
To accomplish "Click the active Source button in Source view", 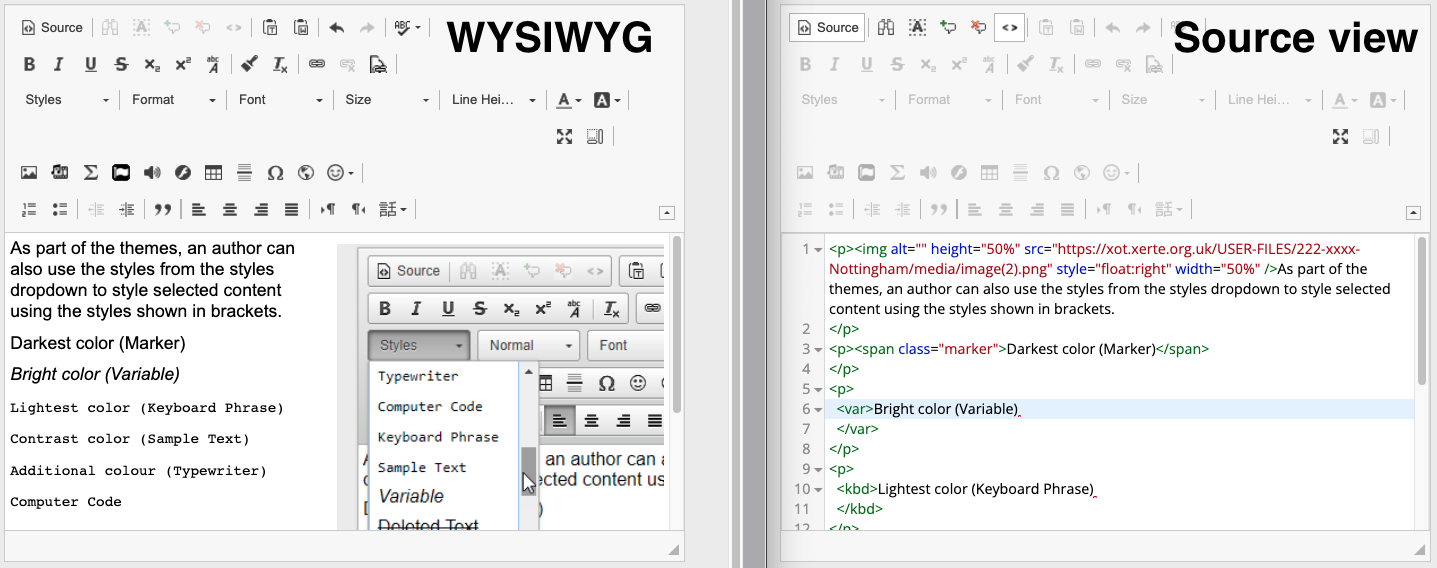I will [x=826, y=28].
